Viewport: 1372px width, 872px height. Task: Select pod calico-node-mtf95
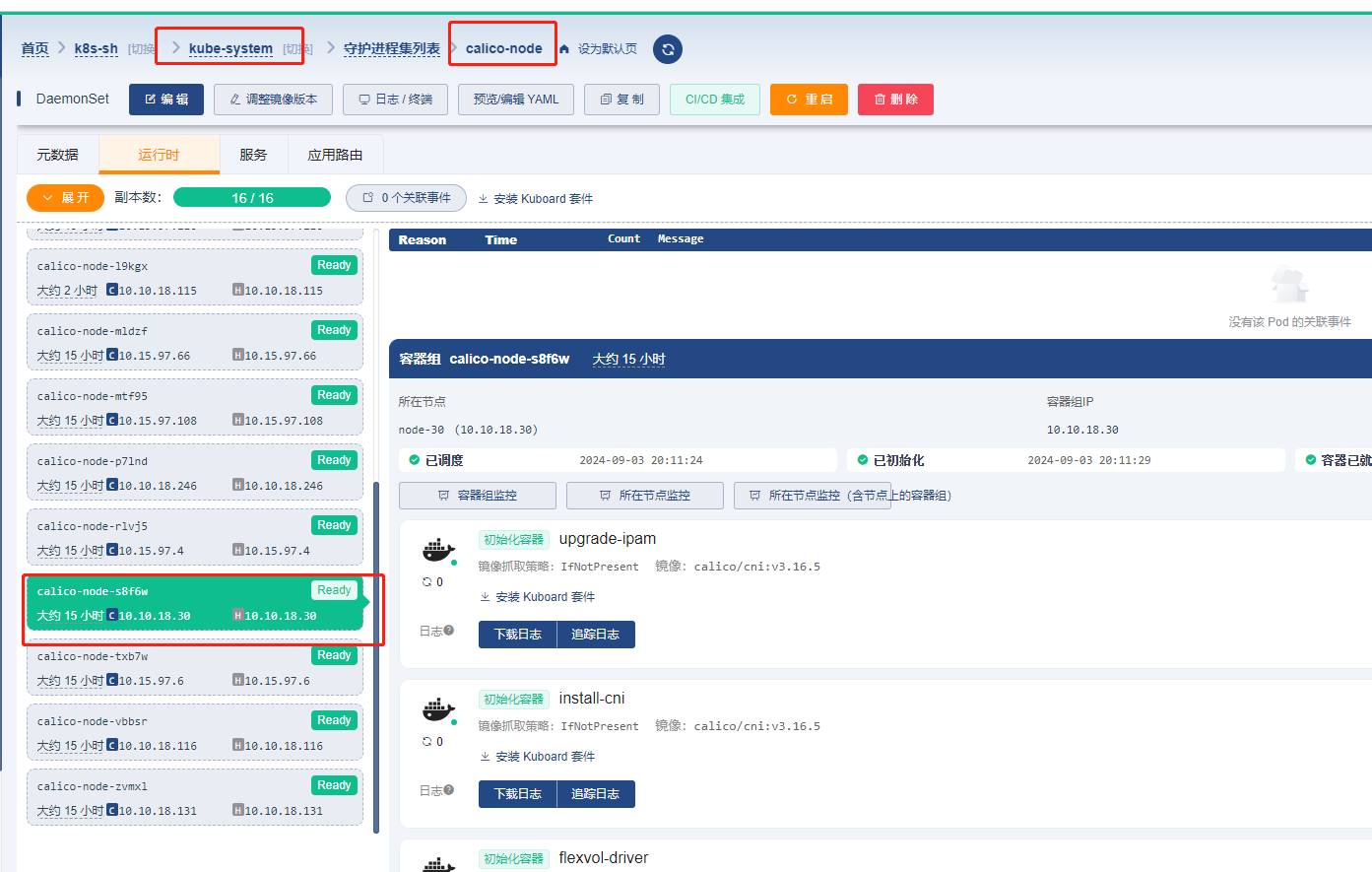(x=195, y=408)
